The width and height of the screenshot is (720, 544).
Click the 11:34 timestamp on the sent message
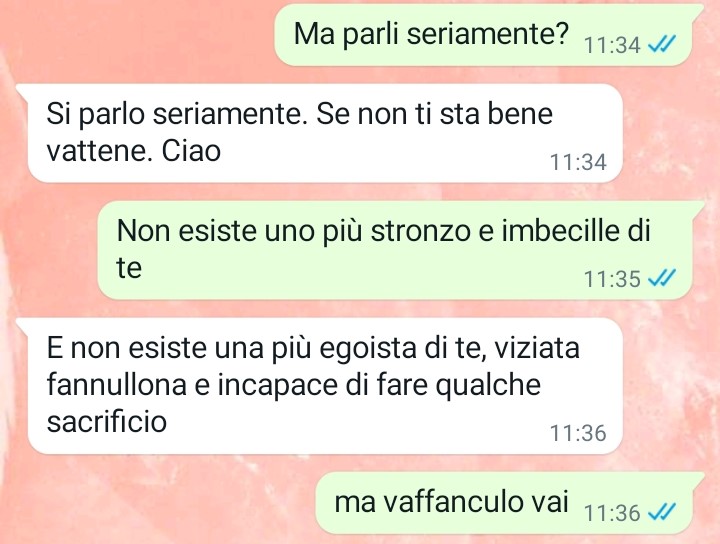(612, 45)
